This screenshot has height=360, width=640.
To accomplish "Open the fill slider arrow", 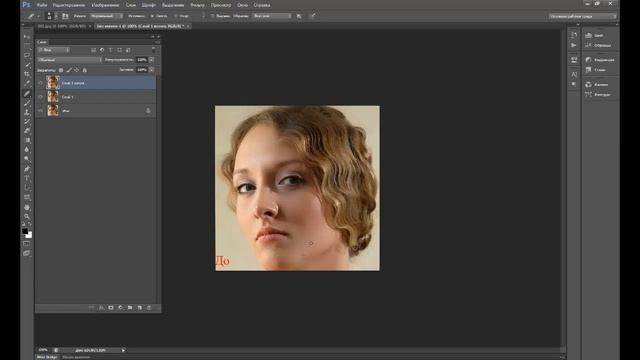I will point(151,70).
